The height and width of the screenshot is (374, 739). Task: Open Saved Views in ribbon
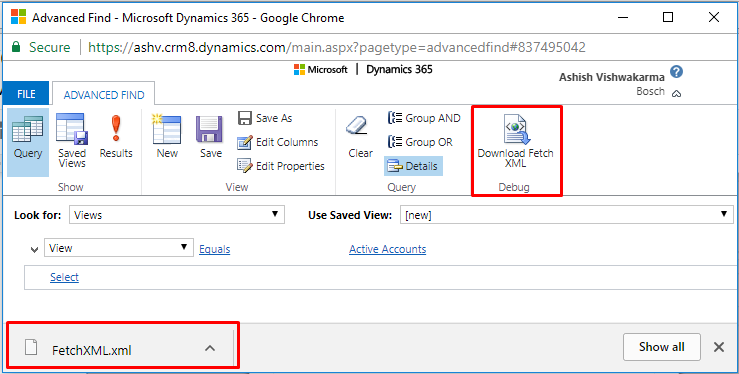72,142
